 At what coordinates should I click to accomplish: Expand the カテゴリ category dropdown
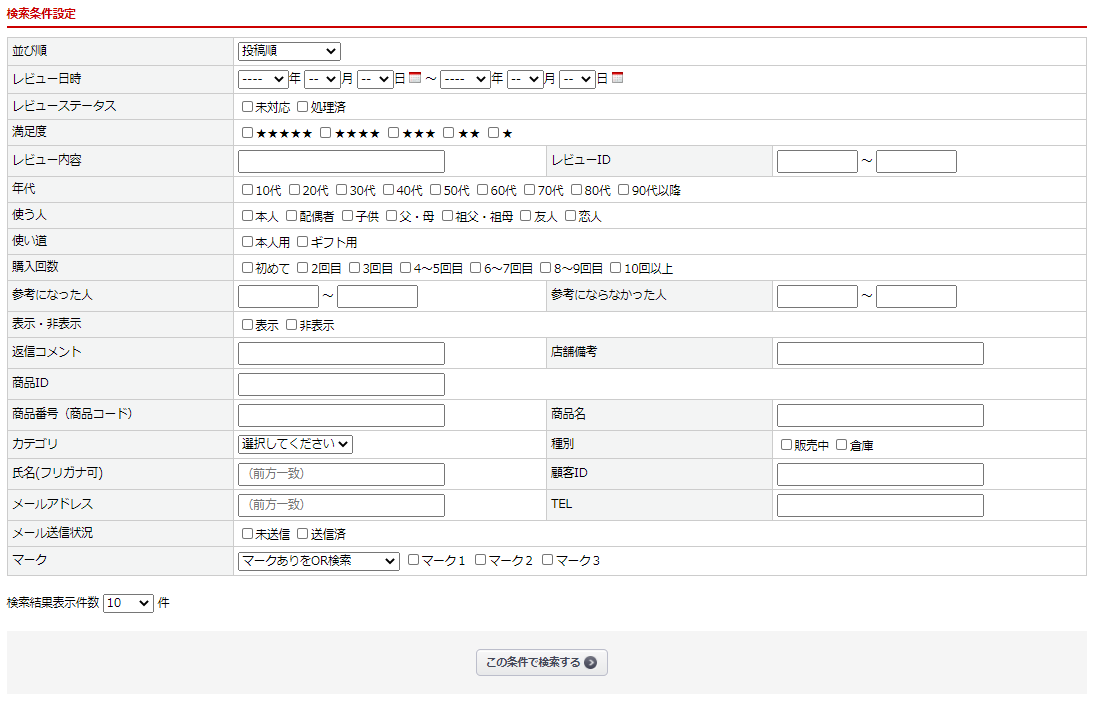tap(295, 444)
